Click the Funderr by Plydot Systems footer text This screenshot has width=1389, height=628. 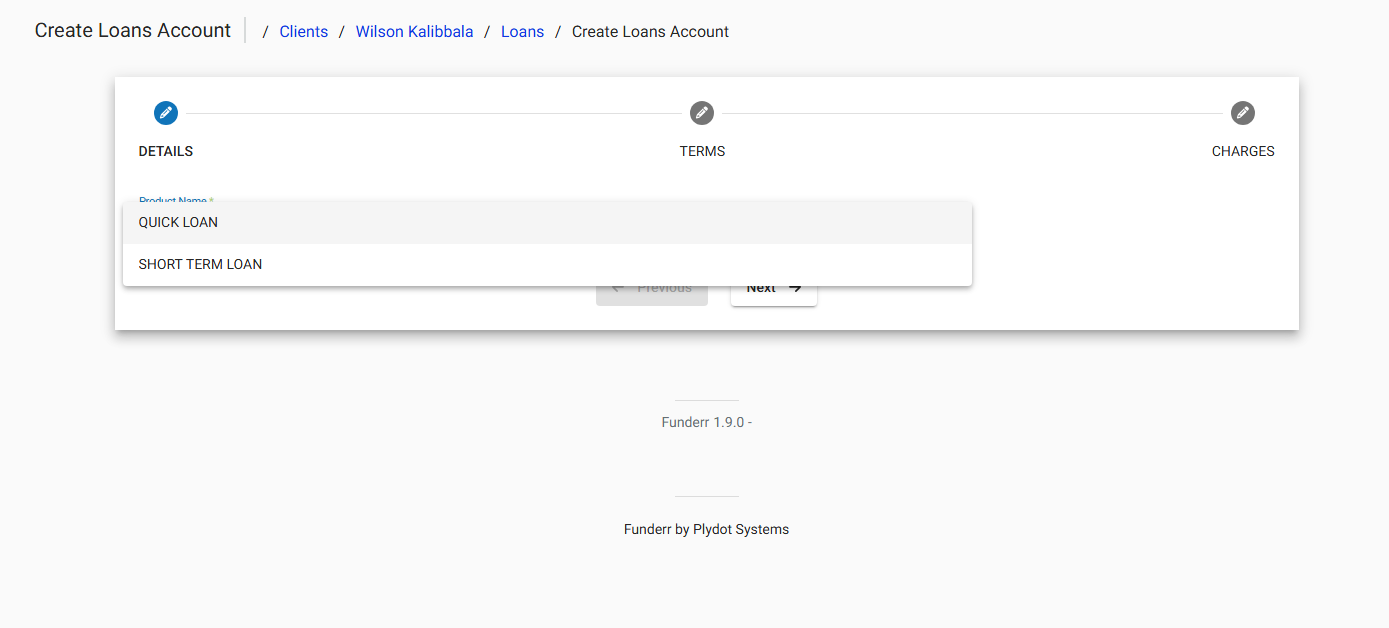706,529
